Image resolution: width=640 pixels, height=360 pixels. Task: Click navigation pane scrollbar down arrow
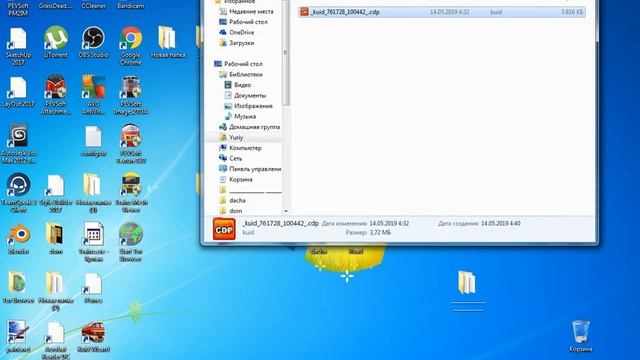click(x=286, y=211)
